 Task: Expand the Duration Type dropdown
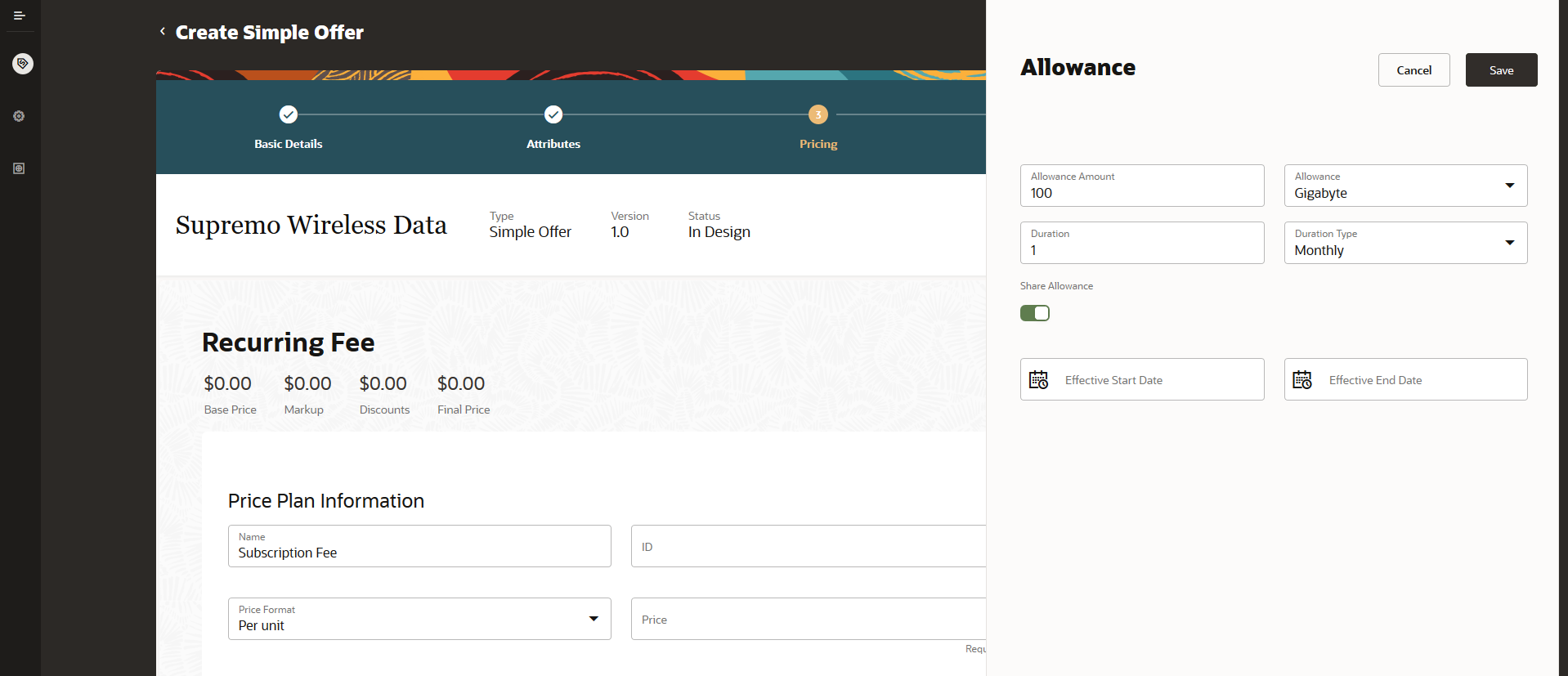(1510, 243)
